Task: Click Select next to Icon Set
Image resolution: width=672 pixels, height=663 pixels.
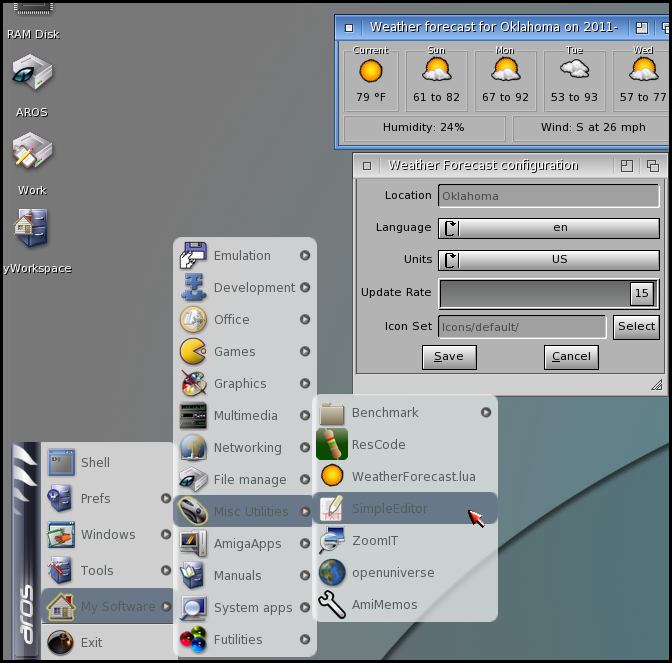Action: tap(636, 327)
